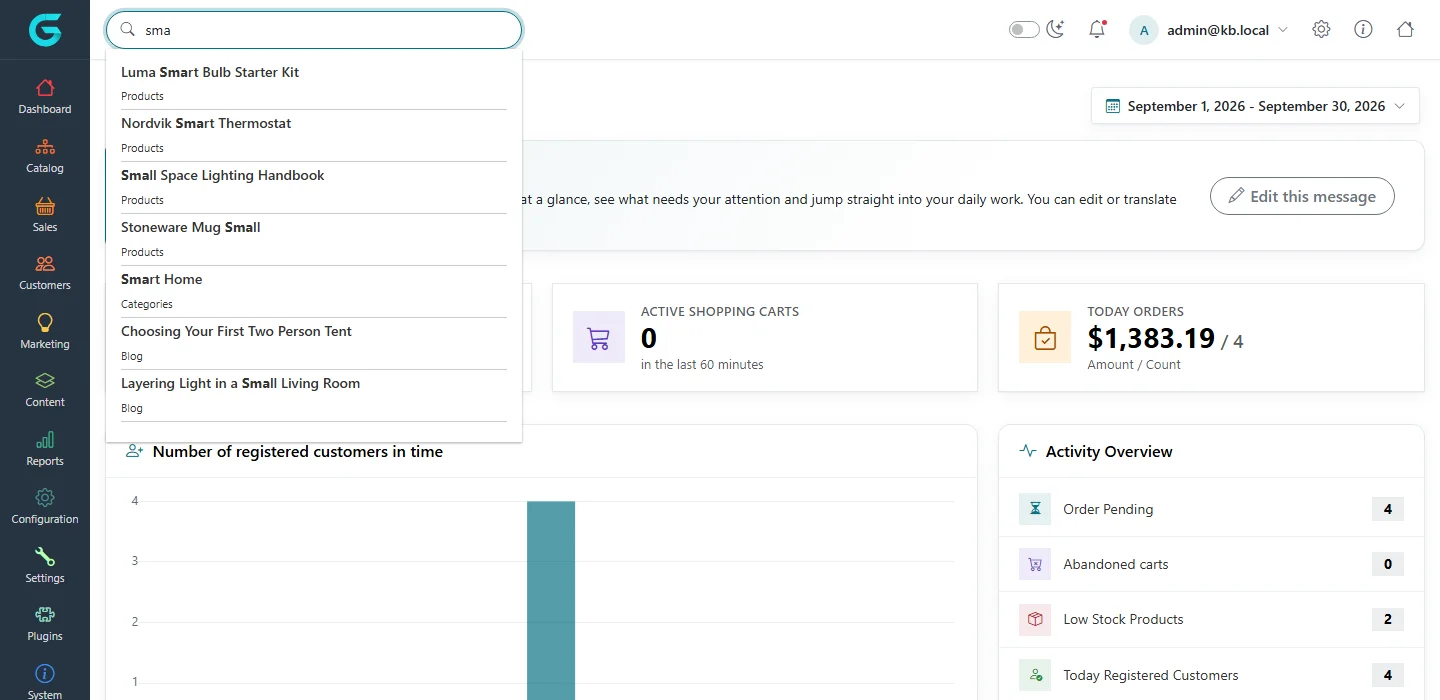Screen dimensions: 1440x700
Task: Click the search magnifier icon
Action: pyautogui.click(x=128, y=30)
